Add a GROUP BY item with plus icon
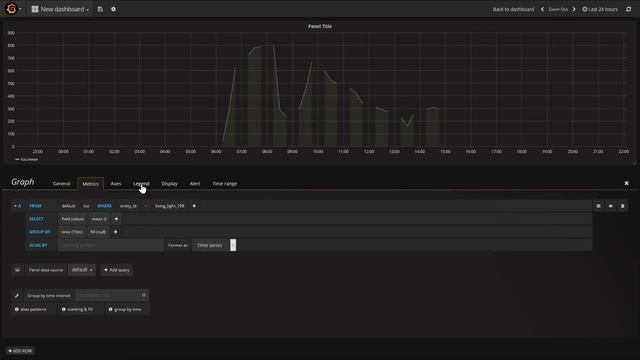 tap(116, 232)
